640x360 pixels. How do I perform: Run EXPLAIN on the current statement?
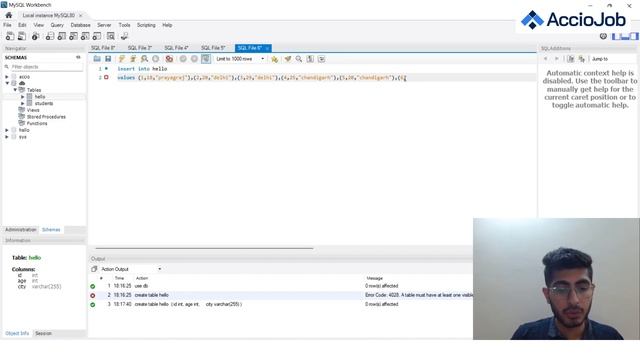tap(144, 59)
